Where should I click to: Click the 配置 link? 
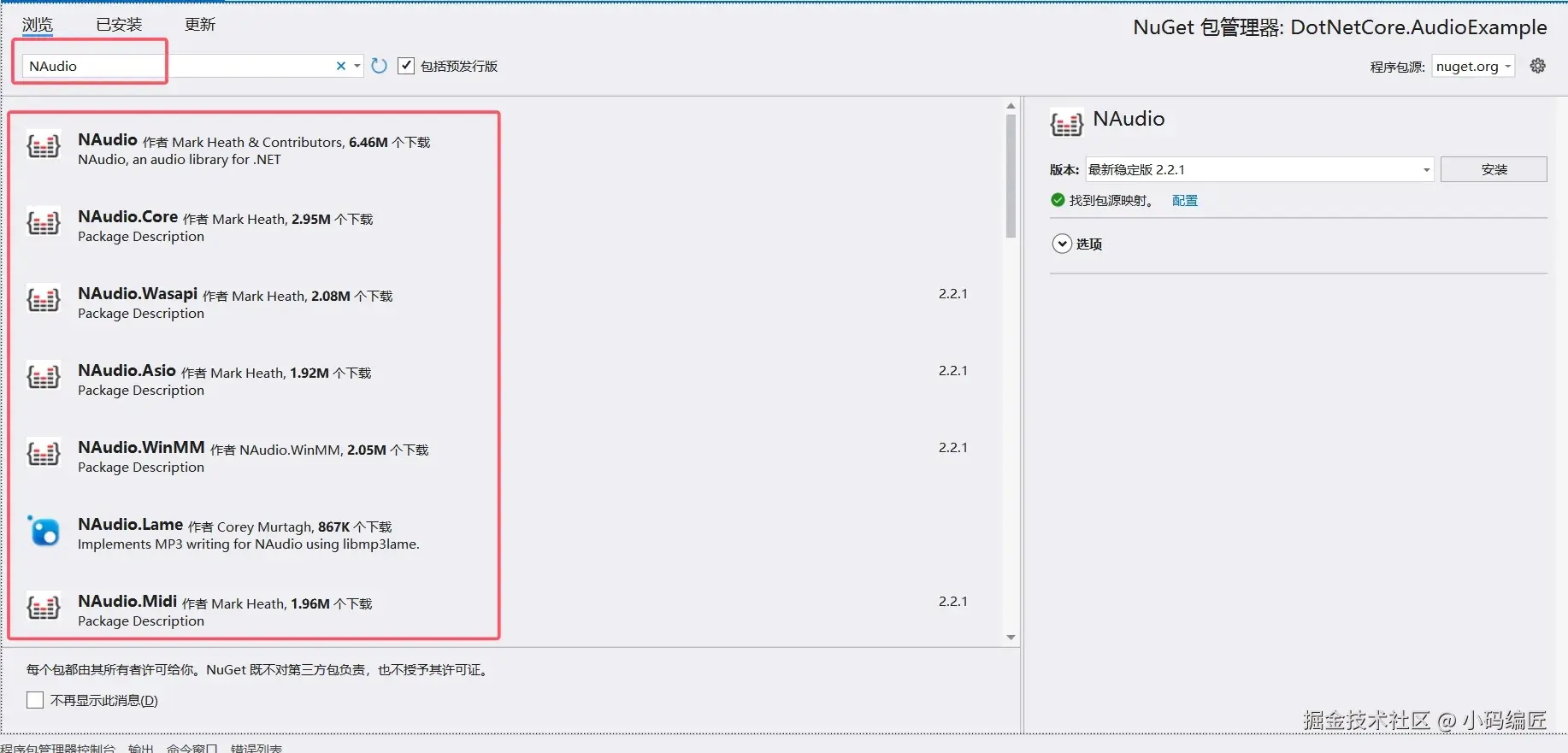(x=1185, y=200)
